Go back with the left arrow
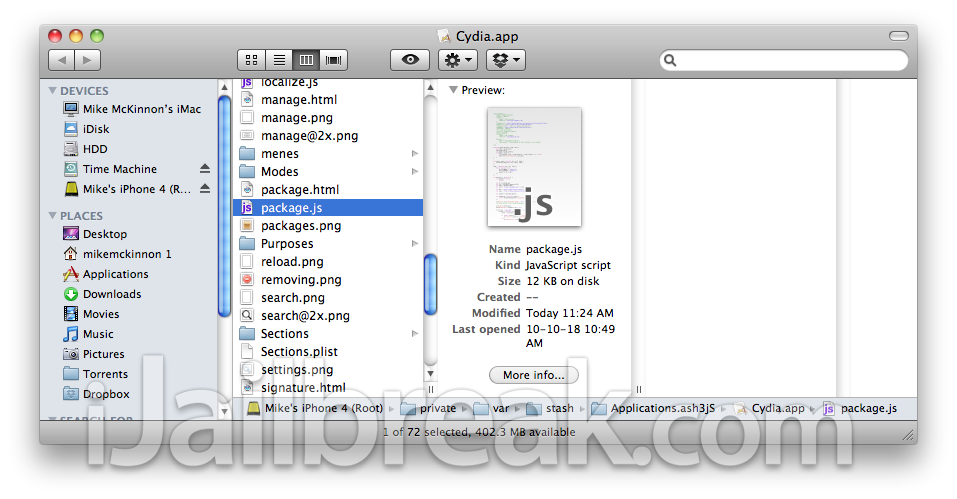This screenshot has width=957, height=499. (x=62, y=60)
